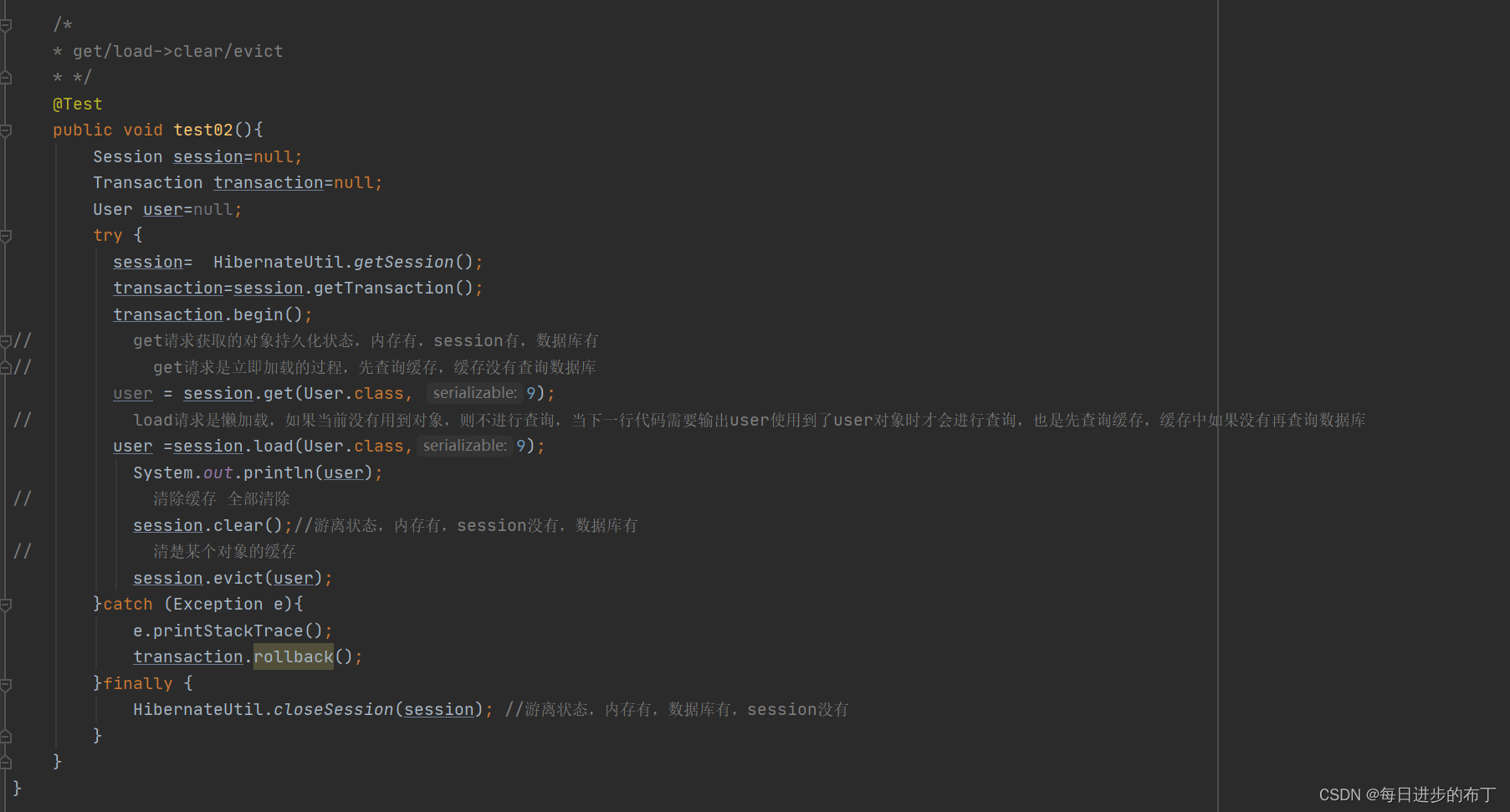Collapse the catch block using gutter marker

(x=6, y=605)
